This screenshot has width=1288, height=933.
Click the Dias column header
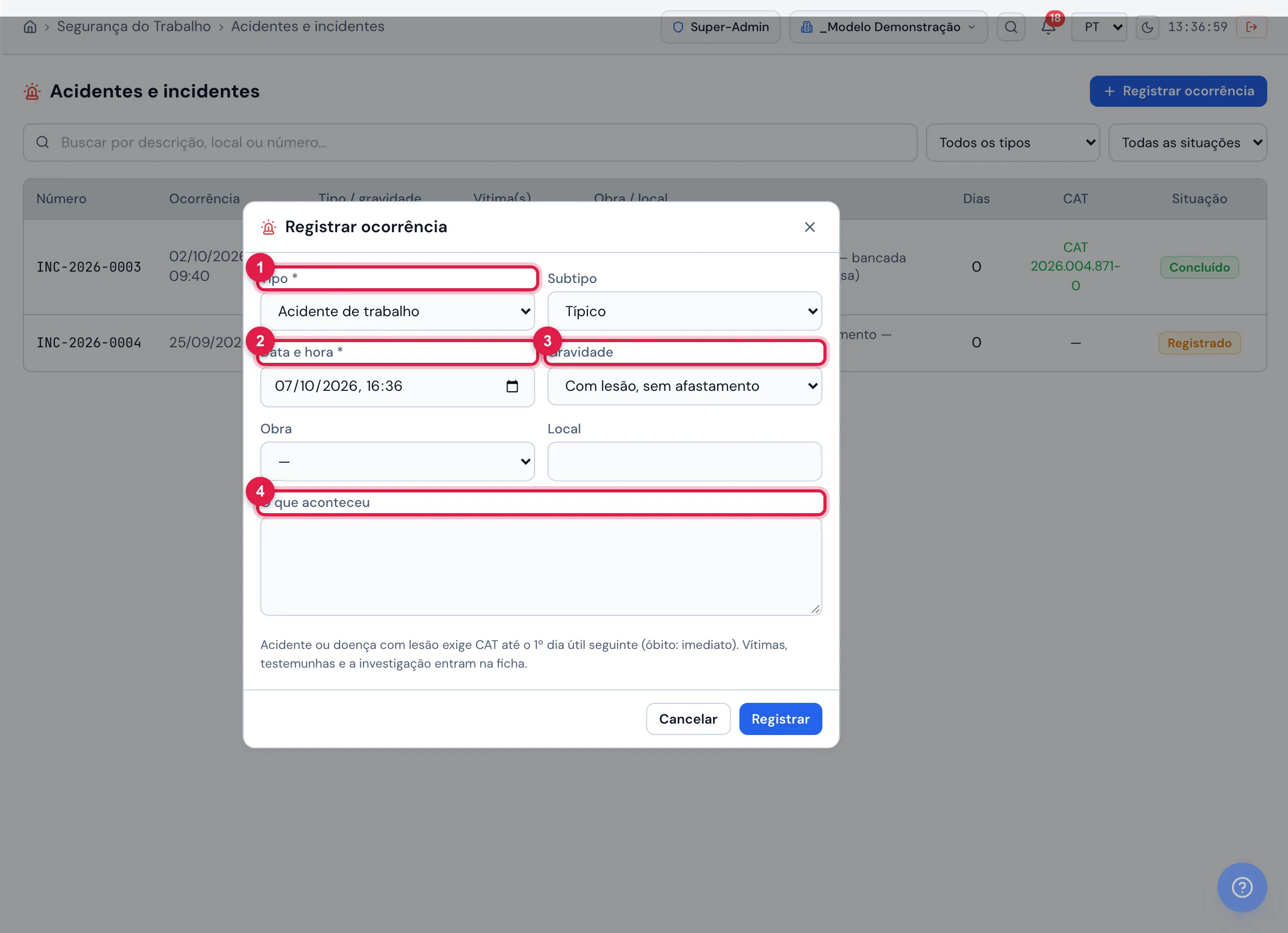[976, 199]
